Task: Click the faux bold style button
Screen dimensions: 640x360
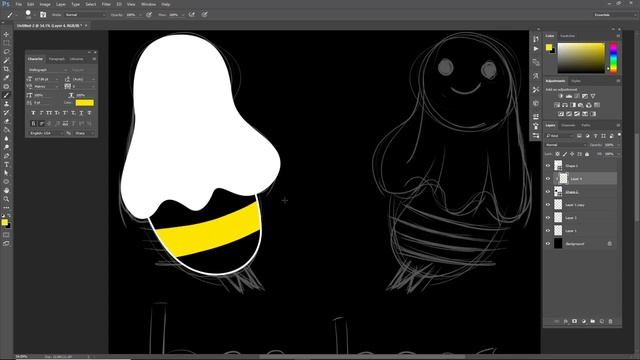Action: click(x=33, y=113)
